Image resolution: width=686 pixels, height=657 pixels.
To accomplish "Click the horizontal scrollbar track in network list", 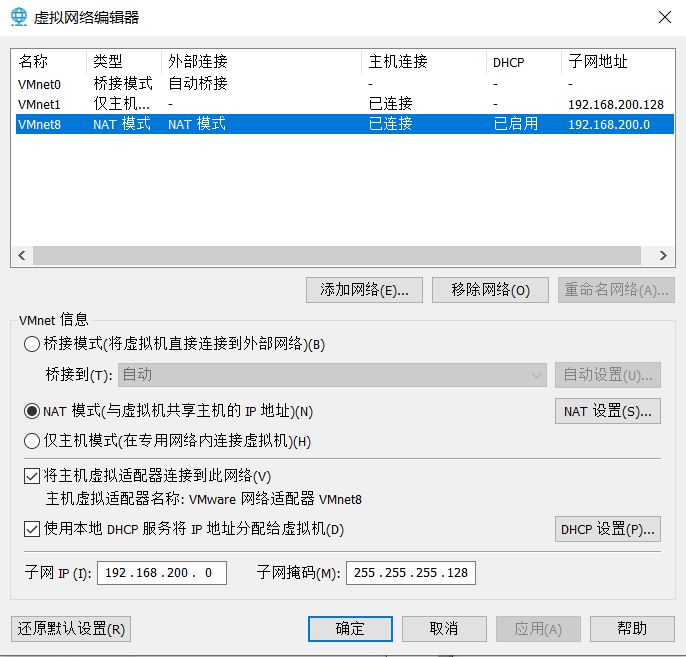I will point(337,255).
